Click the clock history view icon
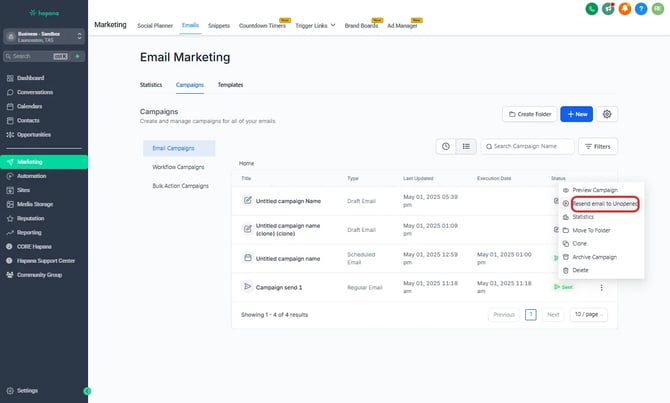670x403 pixels. pyautogui.click(x=446, y=146)
